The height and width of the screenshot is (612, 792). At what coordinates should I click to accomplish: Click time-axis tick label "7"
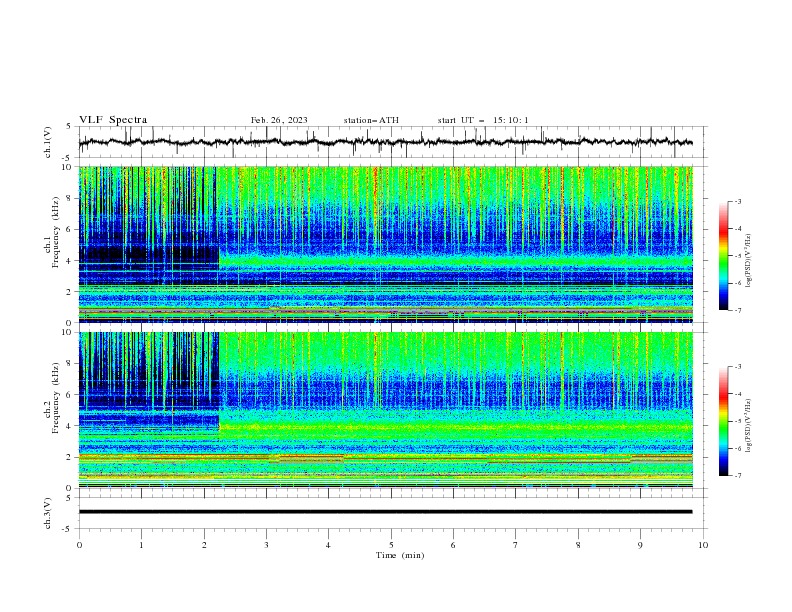(x=516, y=545)
